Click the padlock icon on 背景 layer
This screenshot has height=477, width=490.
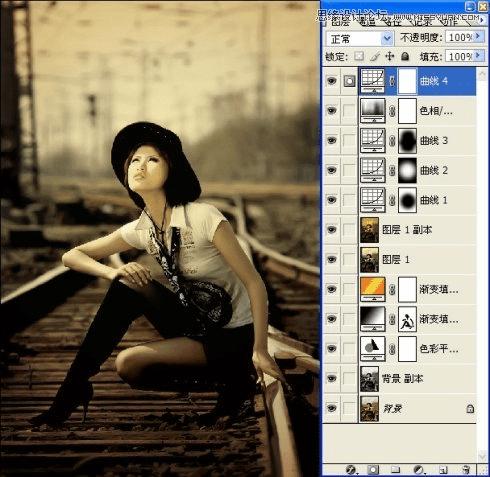pyautogui.click(x=470, y=408)
